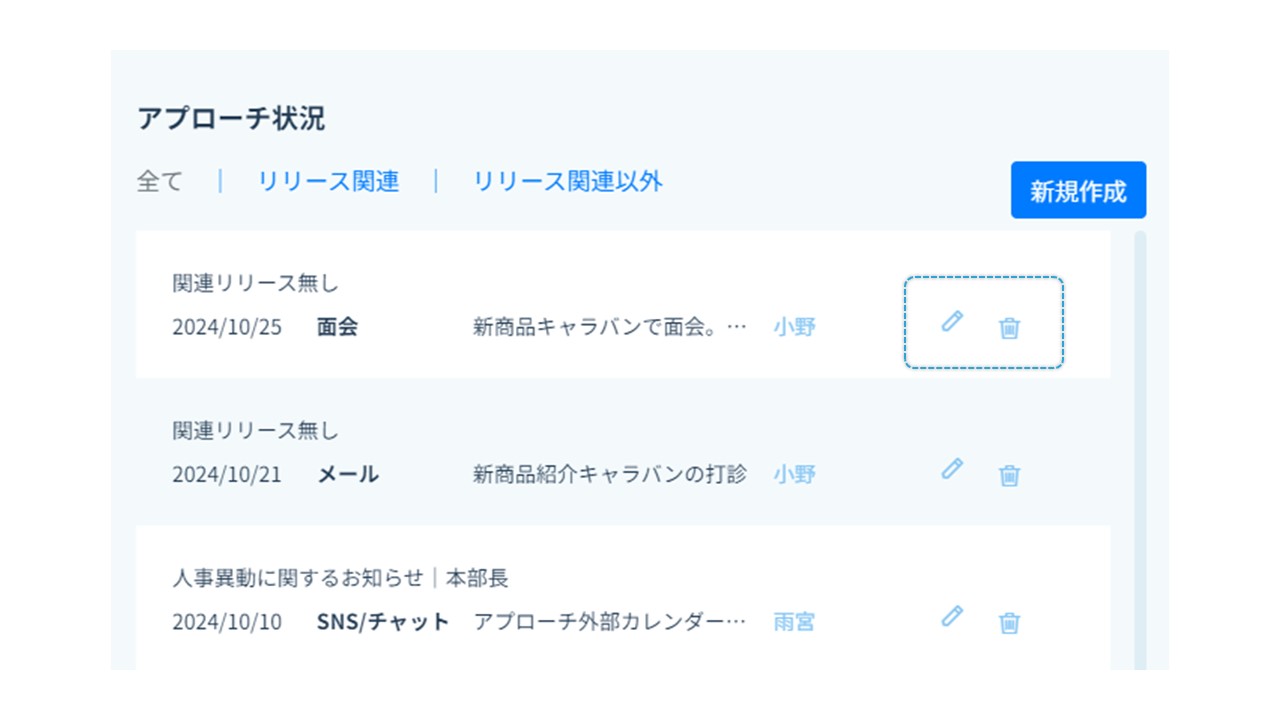Open the アプローチ外部カレンダー description text
This screenshot has height=720, width=1280.
click(609, 622)
